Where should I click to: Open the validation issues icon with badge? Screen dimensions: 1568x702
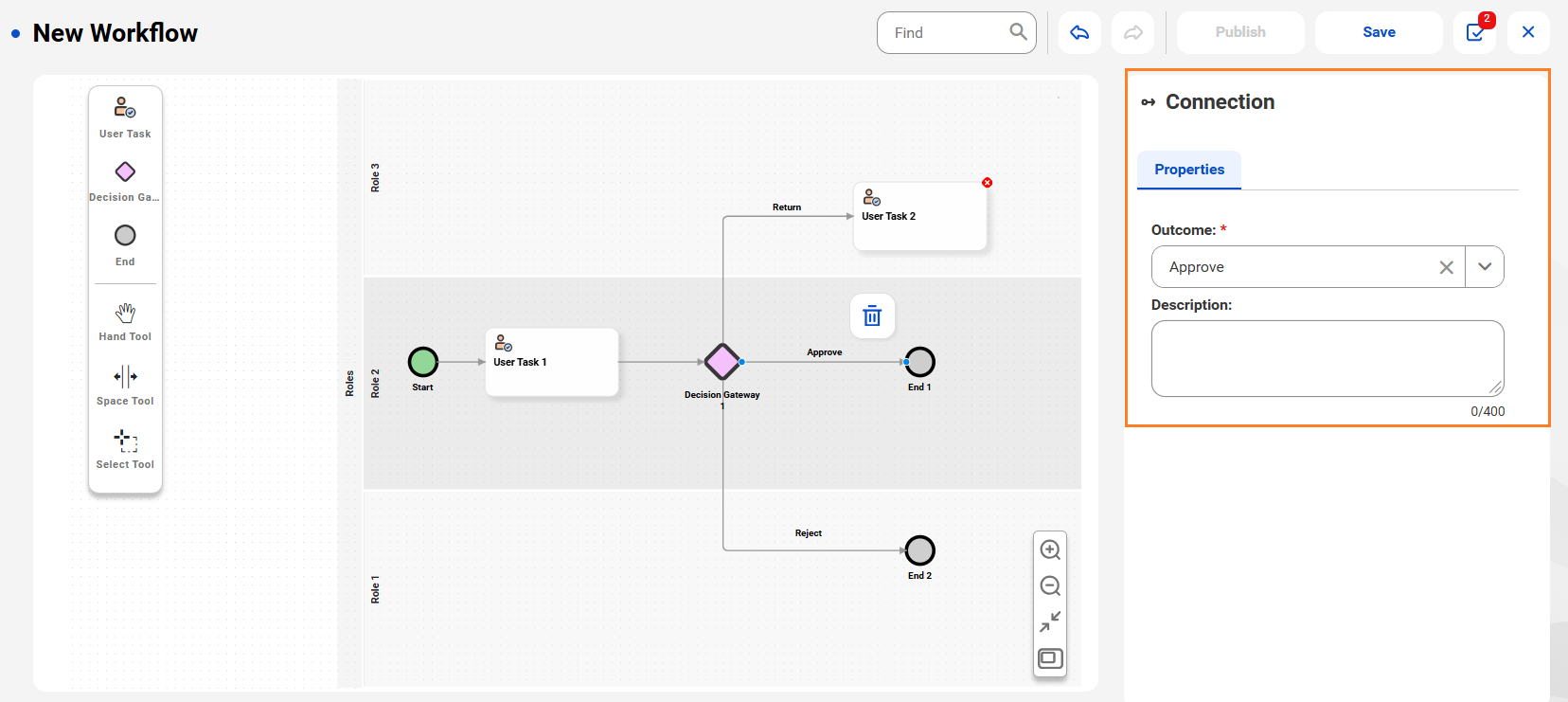1475,32
